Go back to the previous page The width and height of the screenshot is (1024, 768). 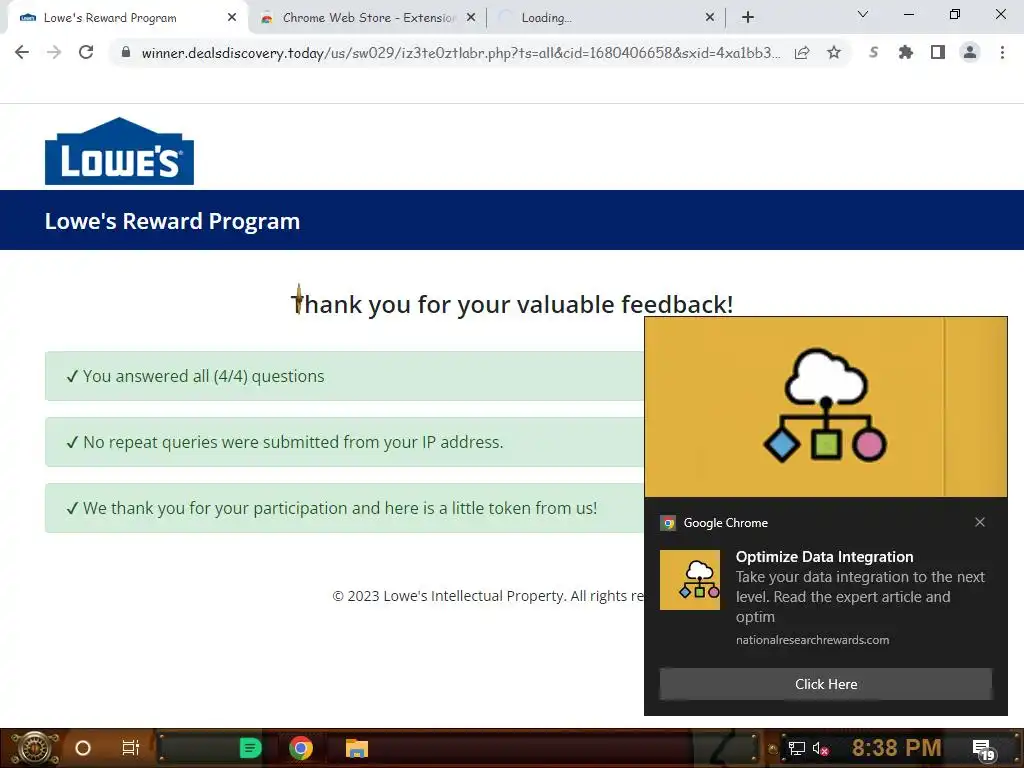pyautogui.click(x=22, y=52)
